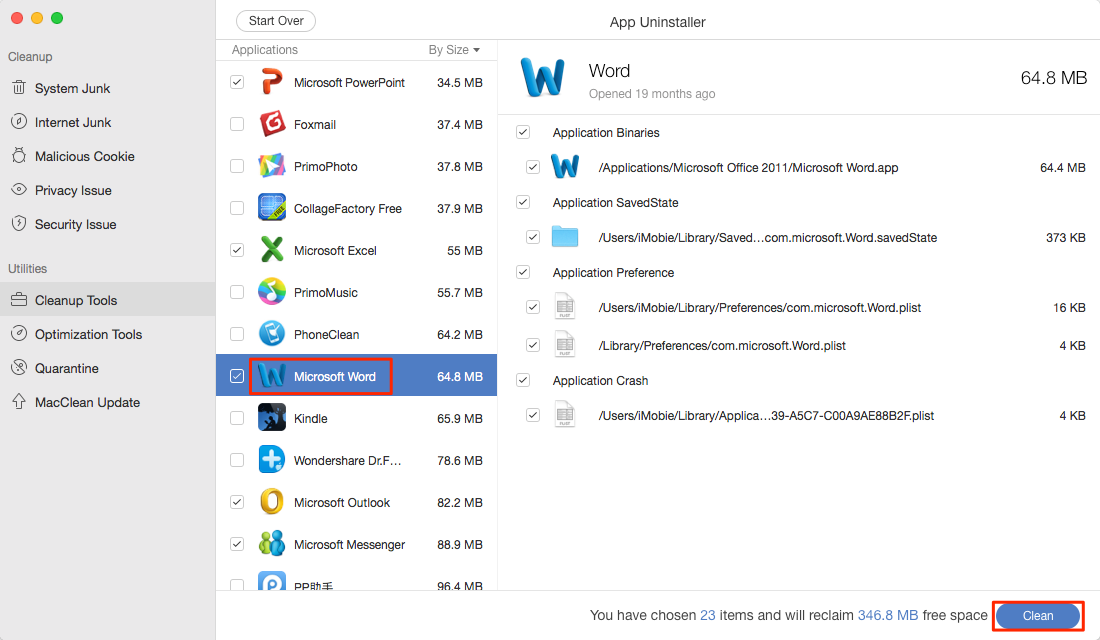Open Quarantine in the sidebar
The image size is (1100, 640).
click(x=108, y=368)
